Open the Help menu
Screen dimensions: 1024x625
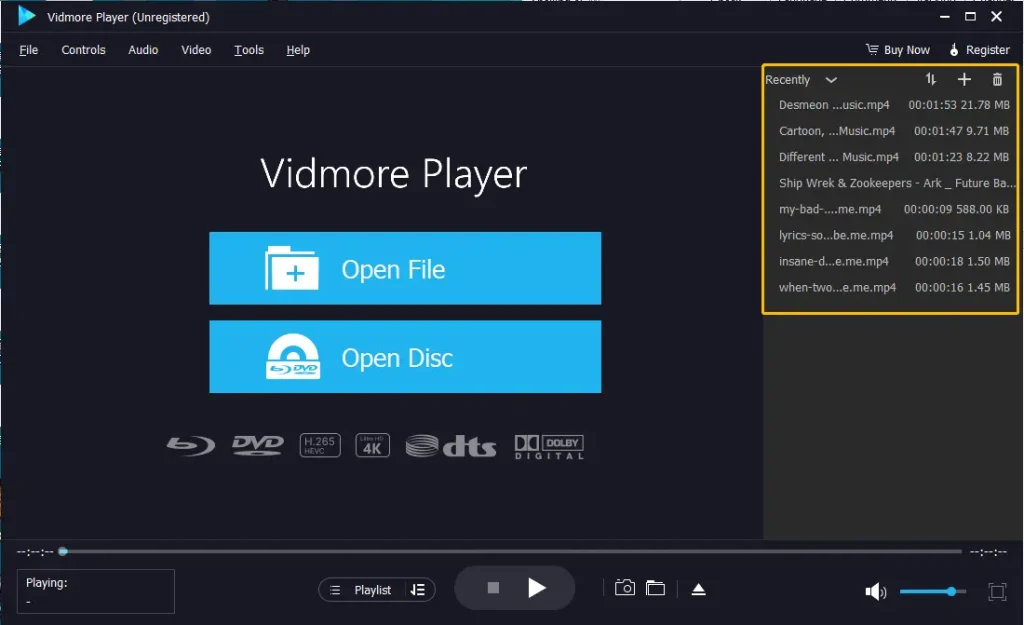click(298, 50)
